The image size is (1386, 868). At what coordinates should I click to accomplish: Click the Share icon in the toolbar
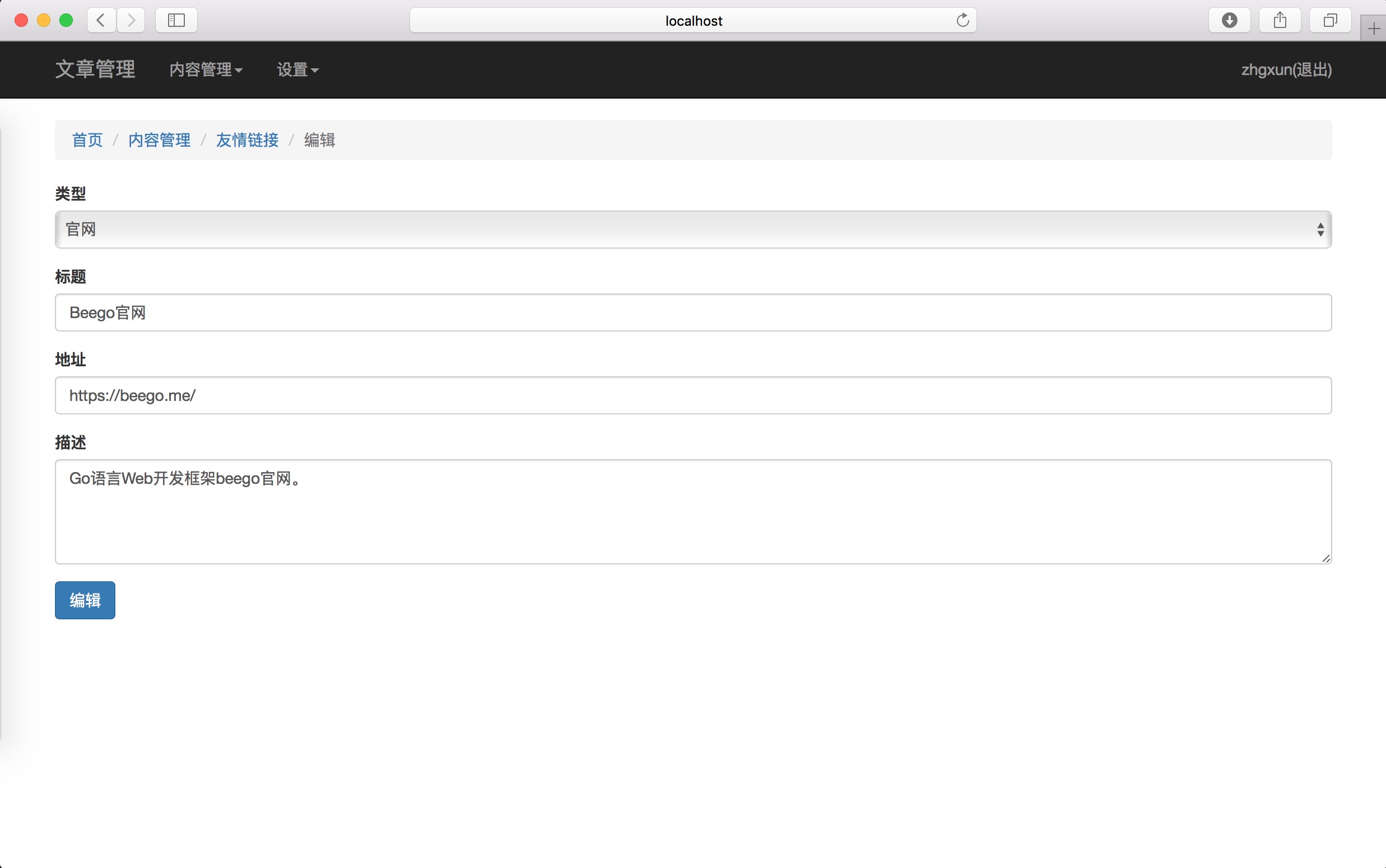1280,21
